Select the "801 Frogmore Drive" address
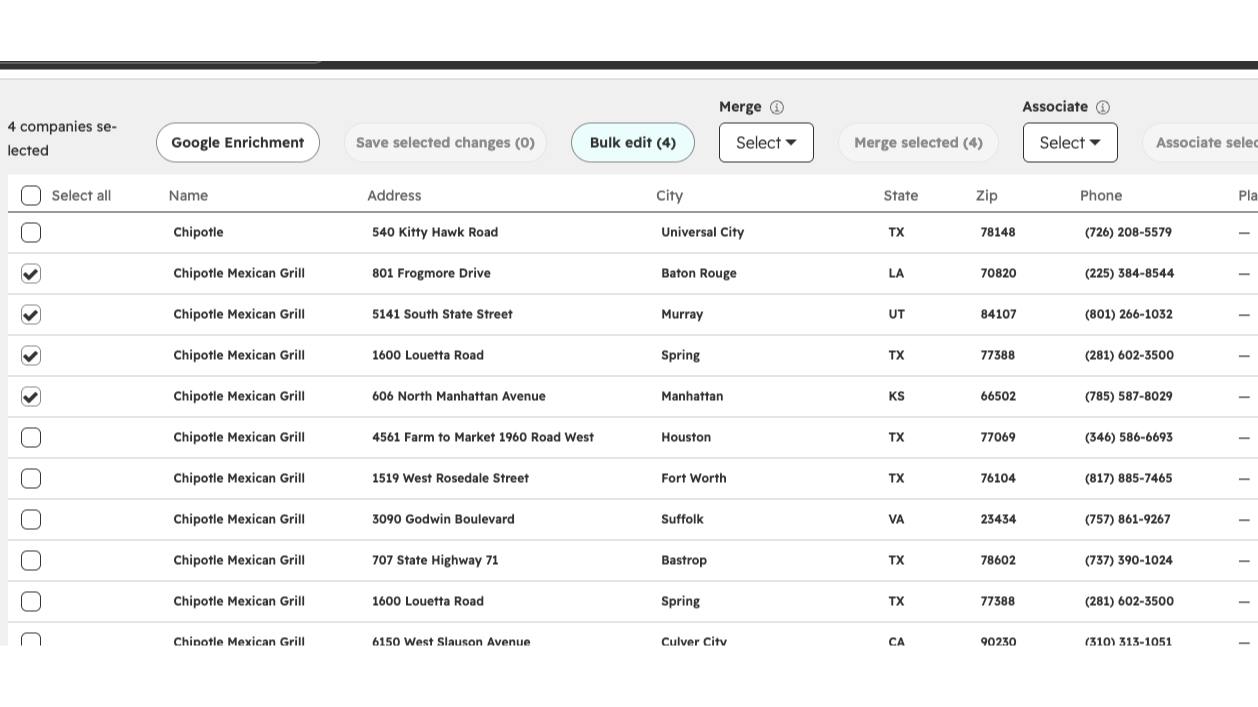 [431, 273]
